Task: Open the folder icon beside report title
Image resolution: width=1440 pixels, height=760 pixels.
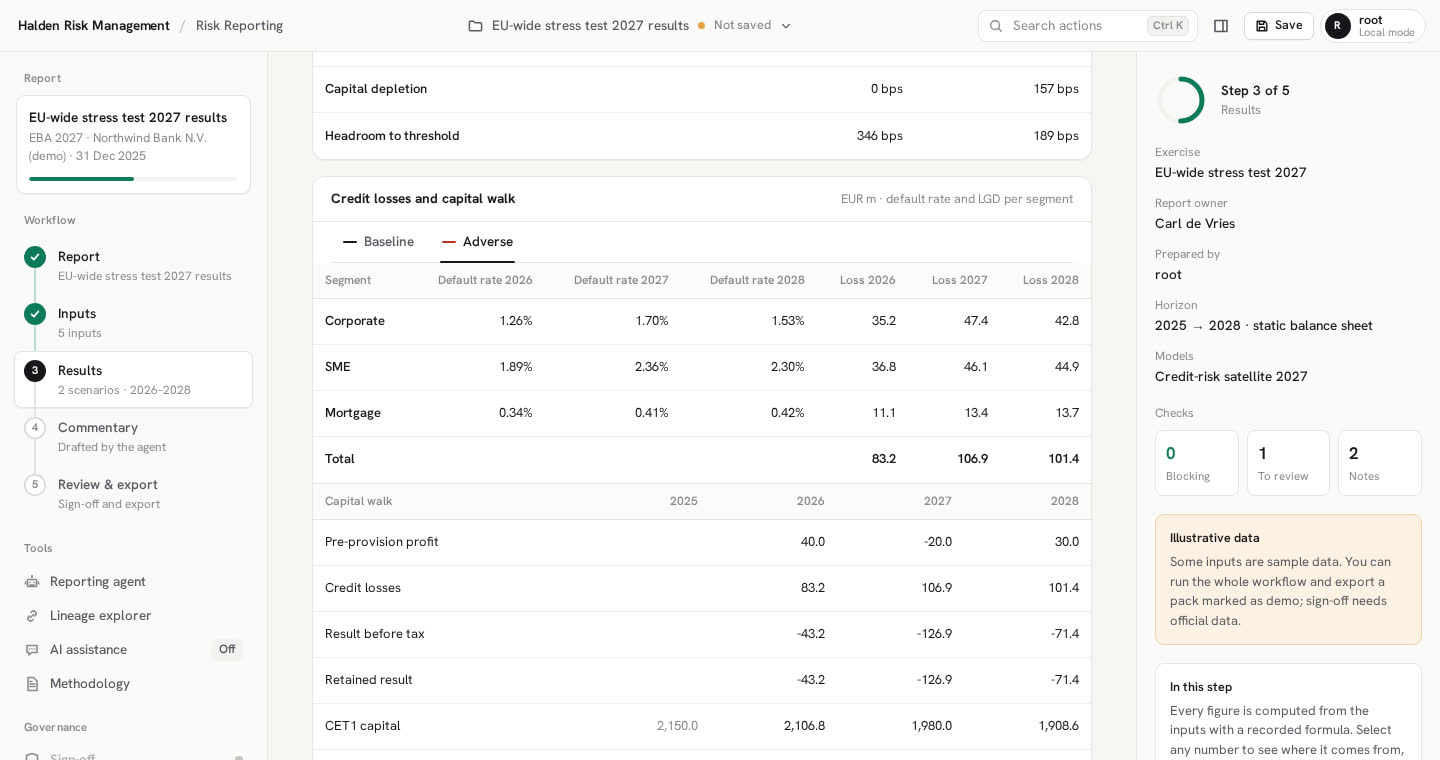Action: (x=475, y=26)
